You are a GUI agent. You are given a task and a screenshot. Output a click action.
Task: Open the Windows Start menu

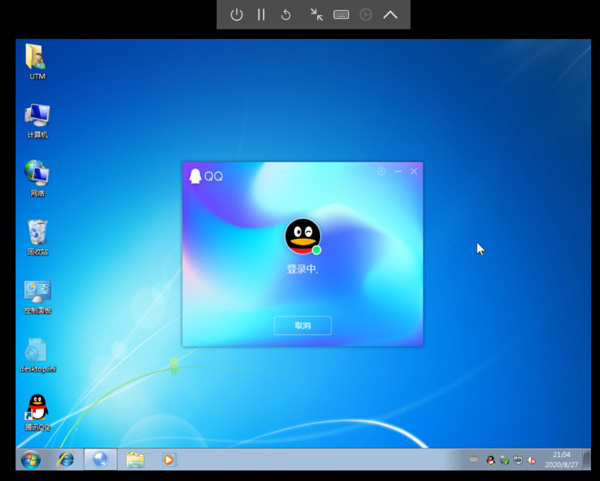(31, 459)
